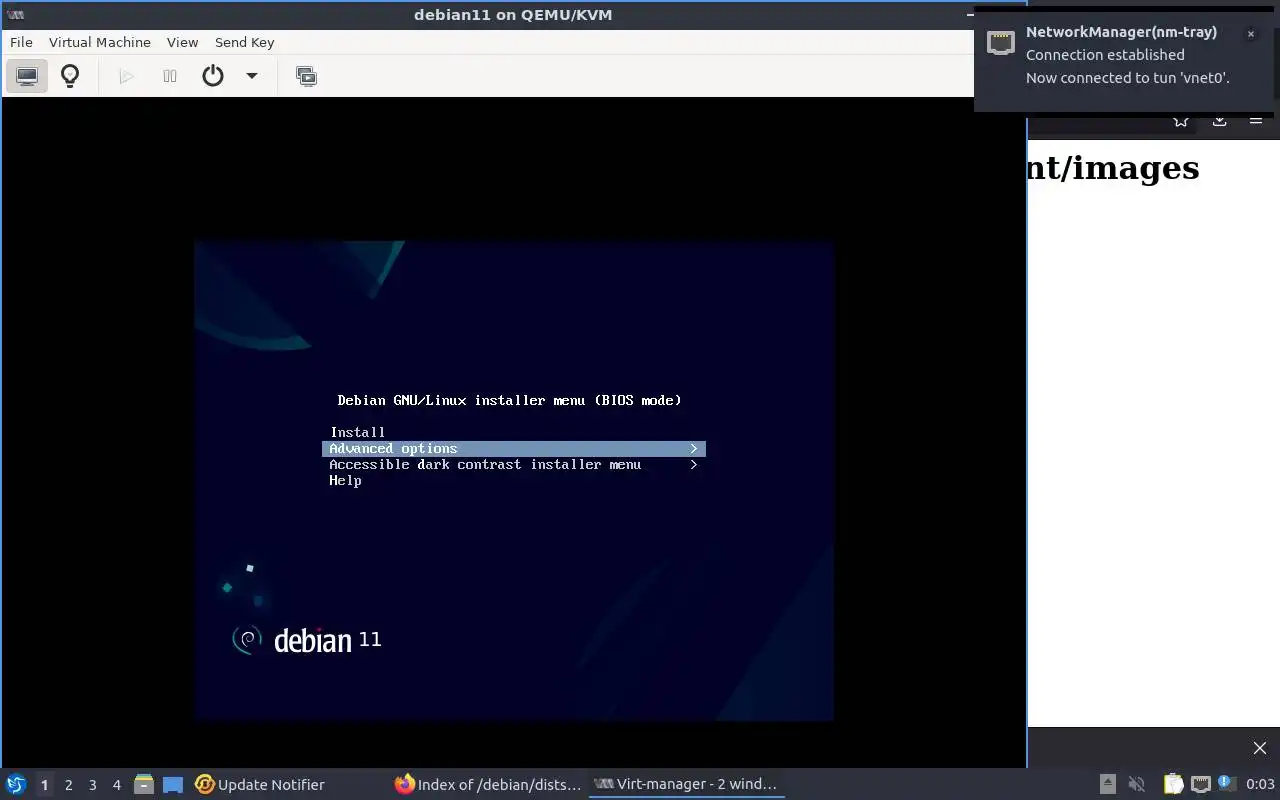Viewport: 1280px width, 800px height.
Task: Click the Connection established notification text
Action: (x=1105, y=55)
